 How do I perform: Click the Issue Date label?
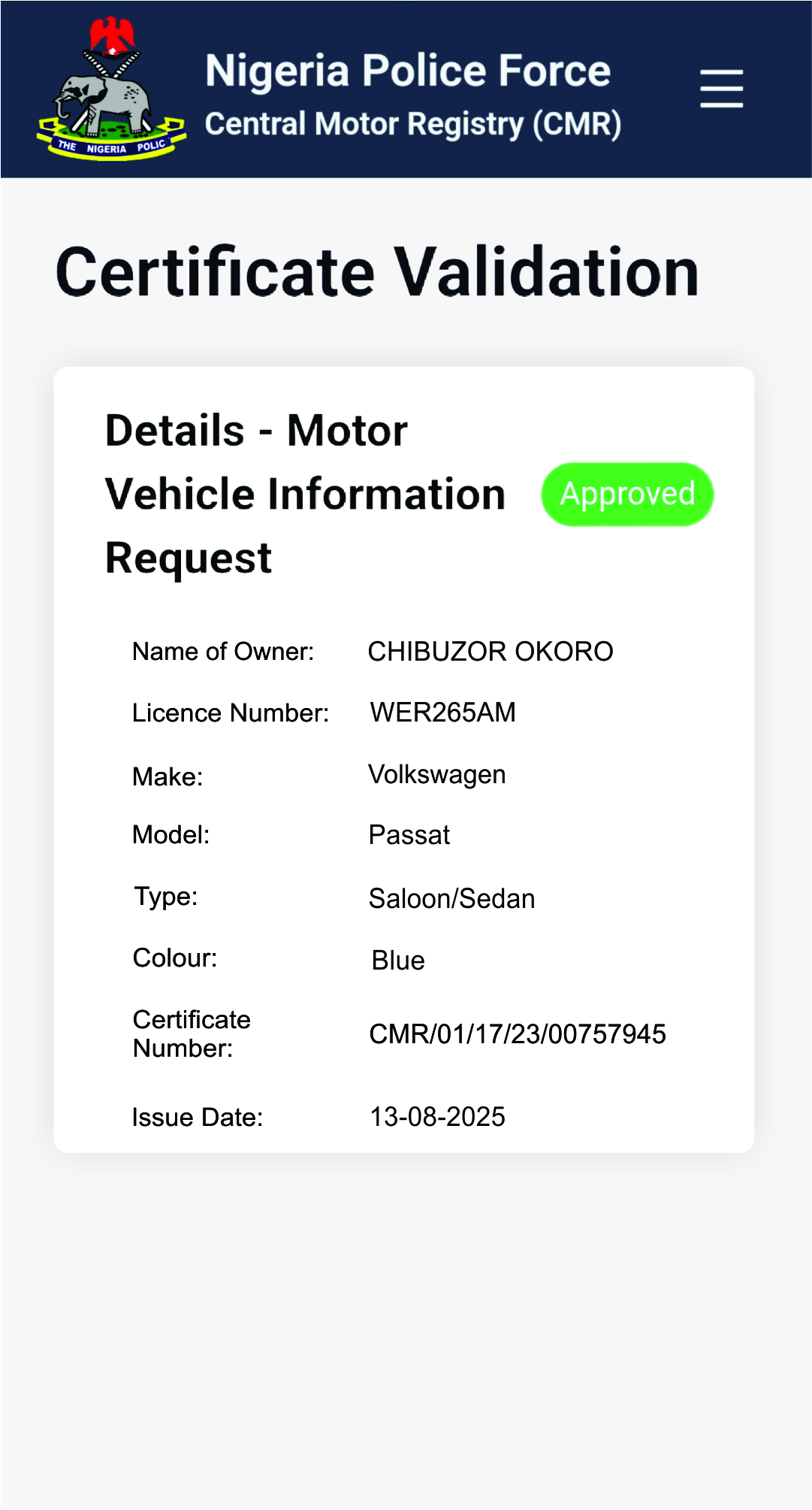[198, 1118]
